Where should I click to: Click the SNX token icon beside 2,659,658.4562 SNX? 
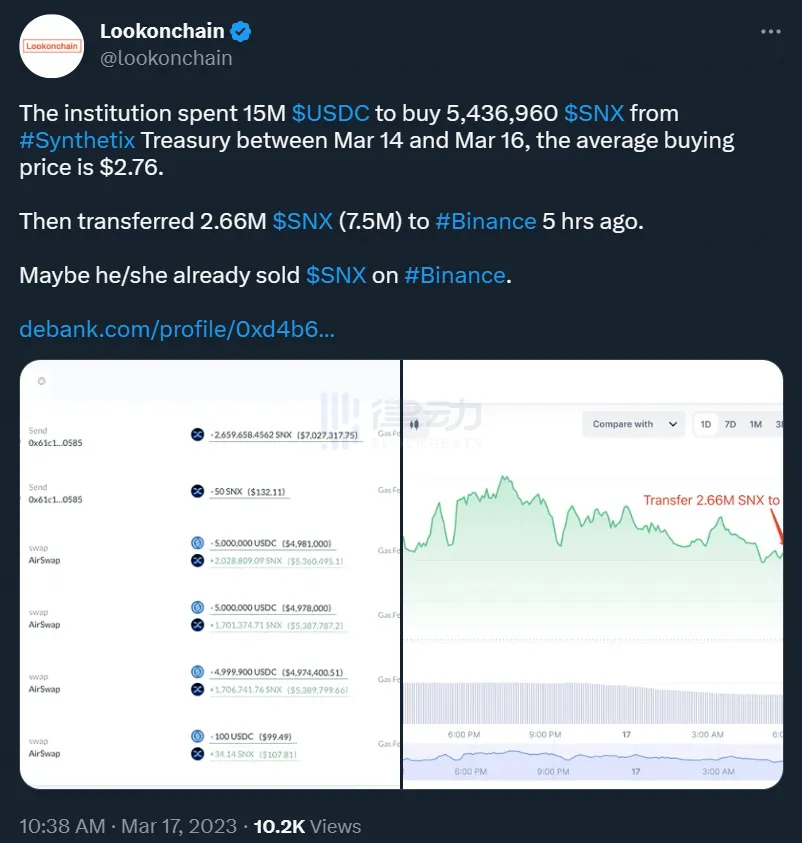pos(197,435)
